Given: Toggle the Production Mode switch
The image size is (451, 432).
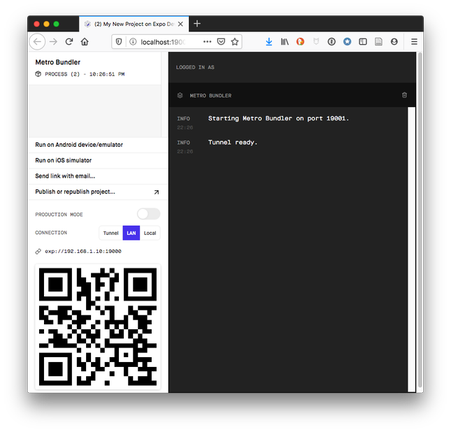Looking at the screenshot, I should 149,214.
